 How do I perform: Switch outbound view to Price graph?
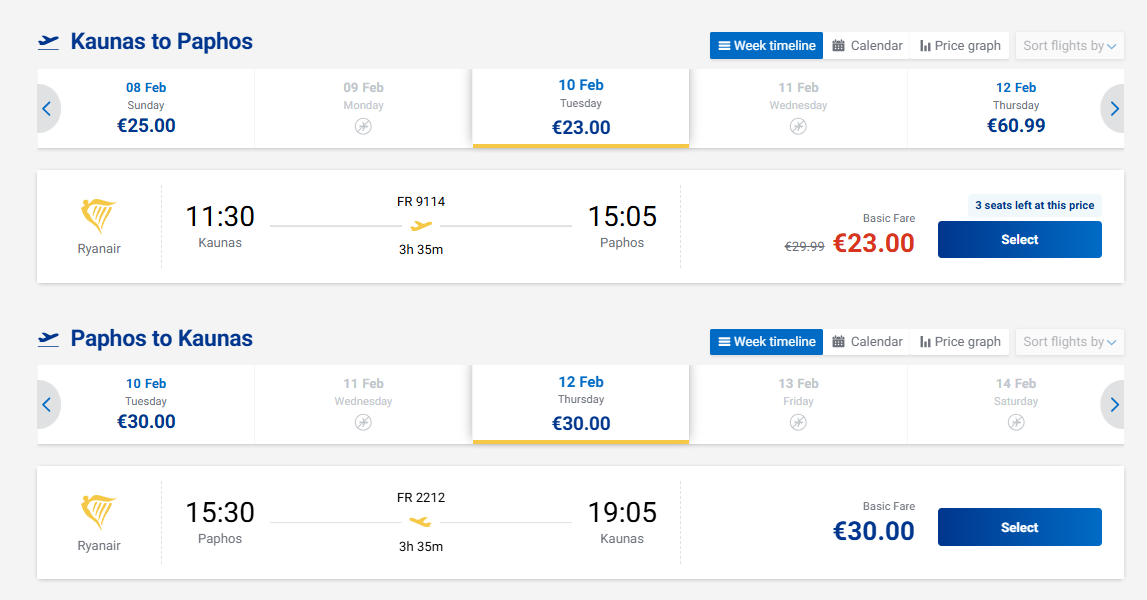960,46
